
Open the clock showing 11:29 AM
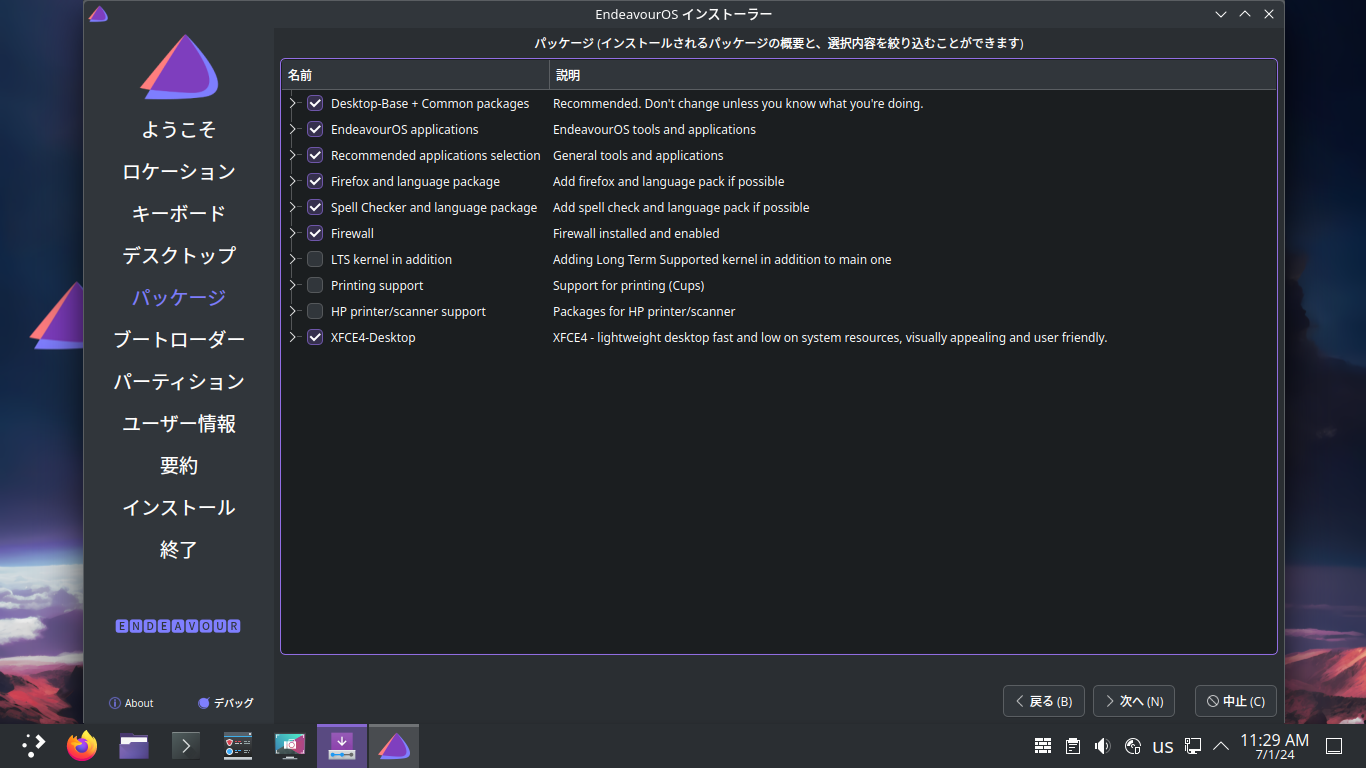1274,746
